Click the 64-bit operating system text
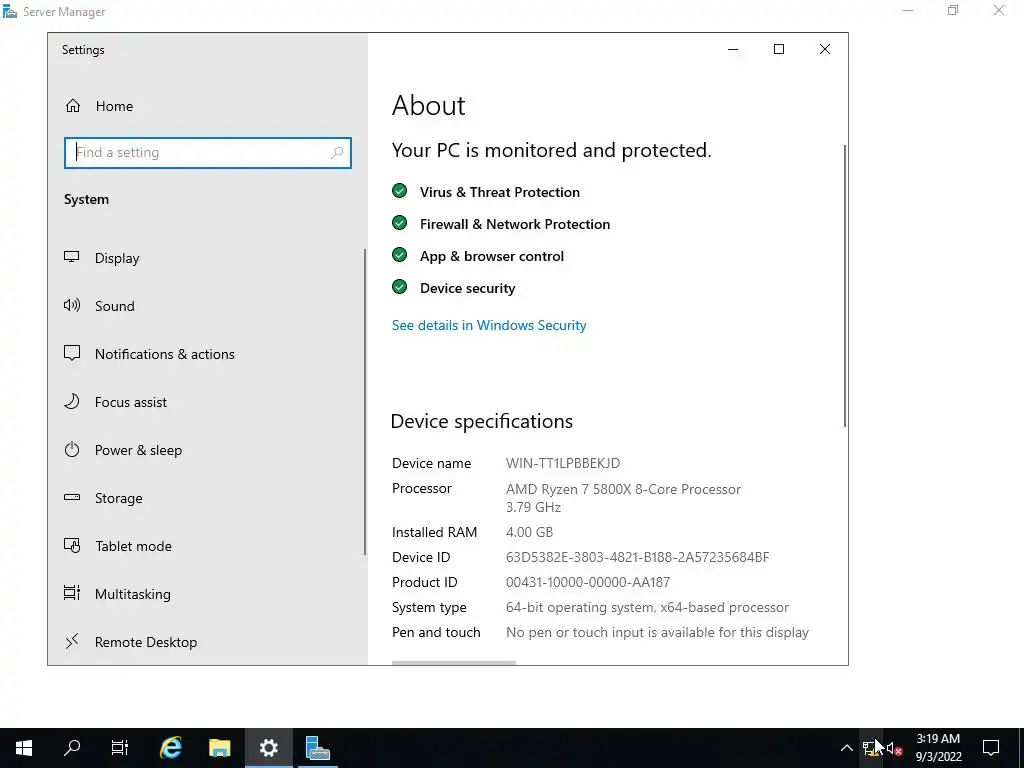 pyautogui.click(x=647, y=607)
